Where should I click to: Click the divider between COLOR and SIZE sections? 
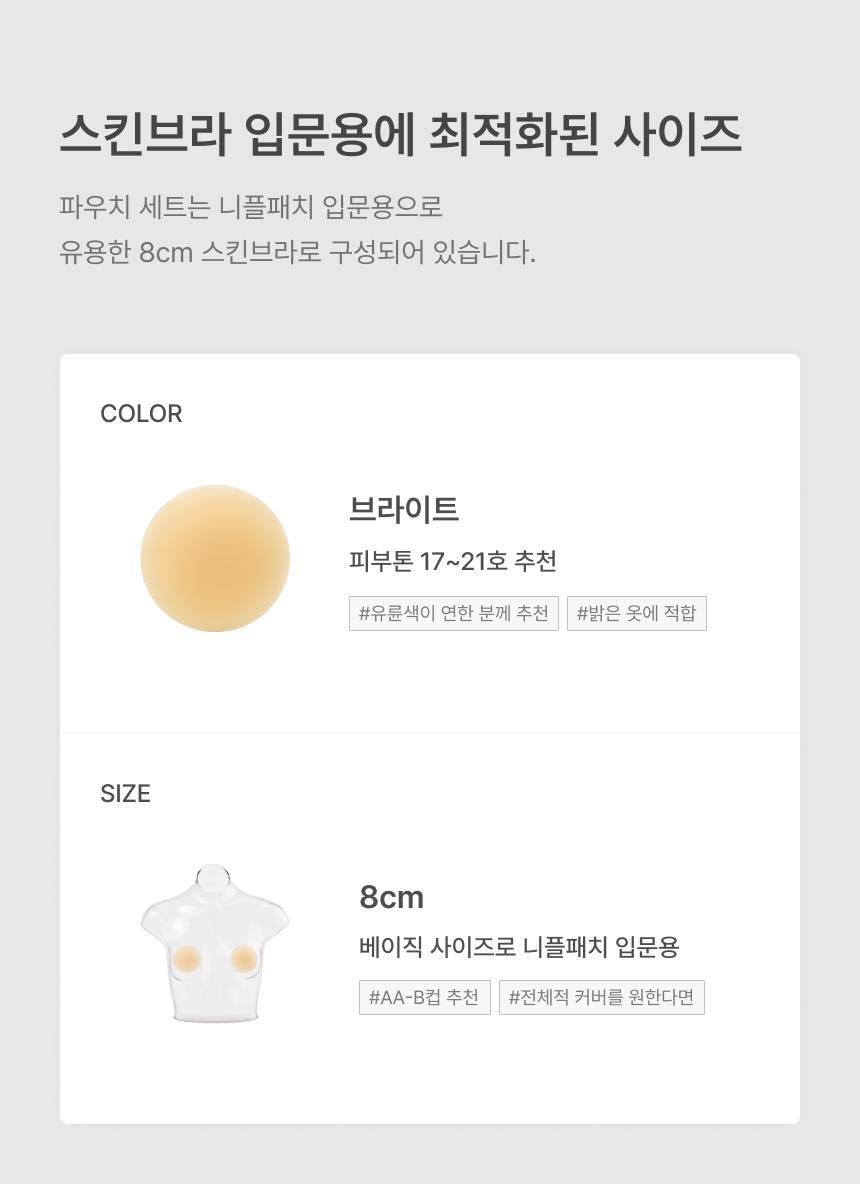coord(430,733)
